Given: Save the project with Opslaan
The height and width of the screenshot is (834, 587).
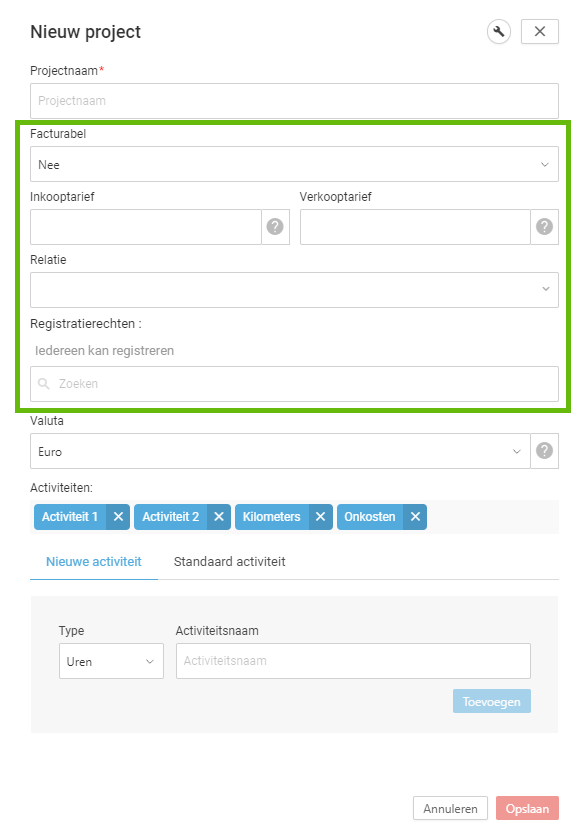Looking at the screenshot, I should click(527, 808).
